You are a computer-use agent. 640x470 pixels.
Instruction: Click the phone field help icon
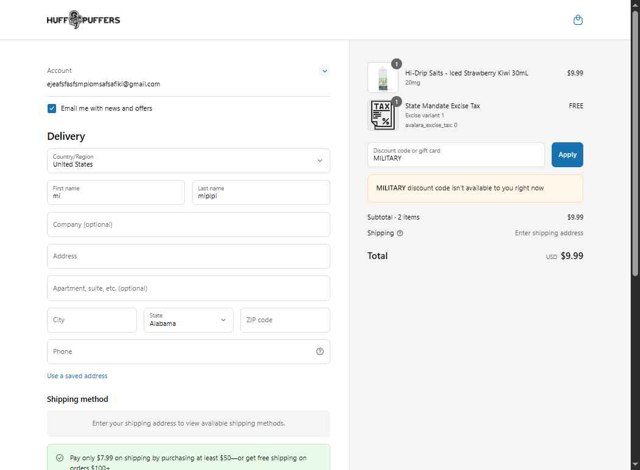click(320, 351)
